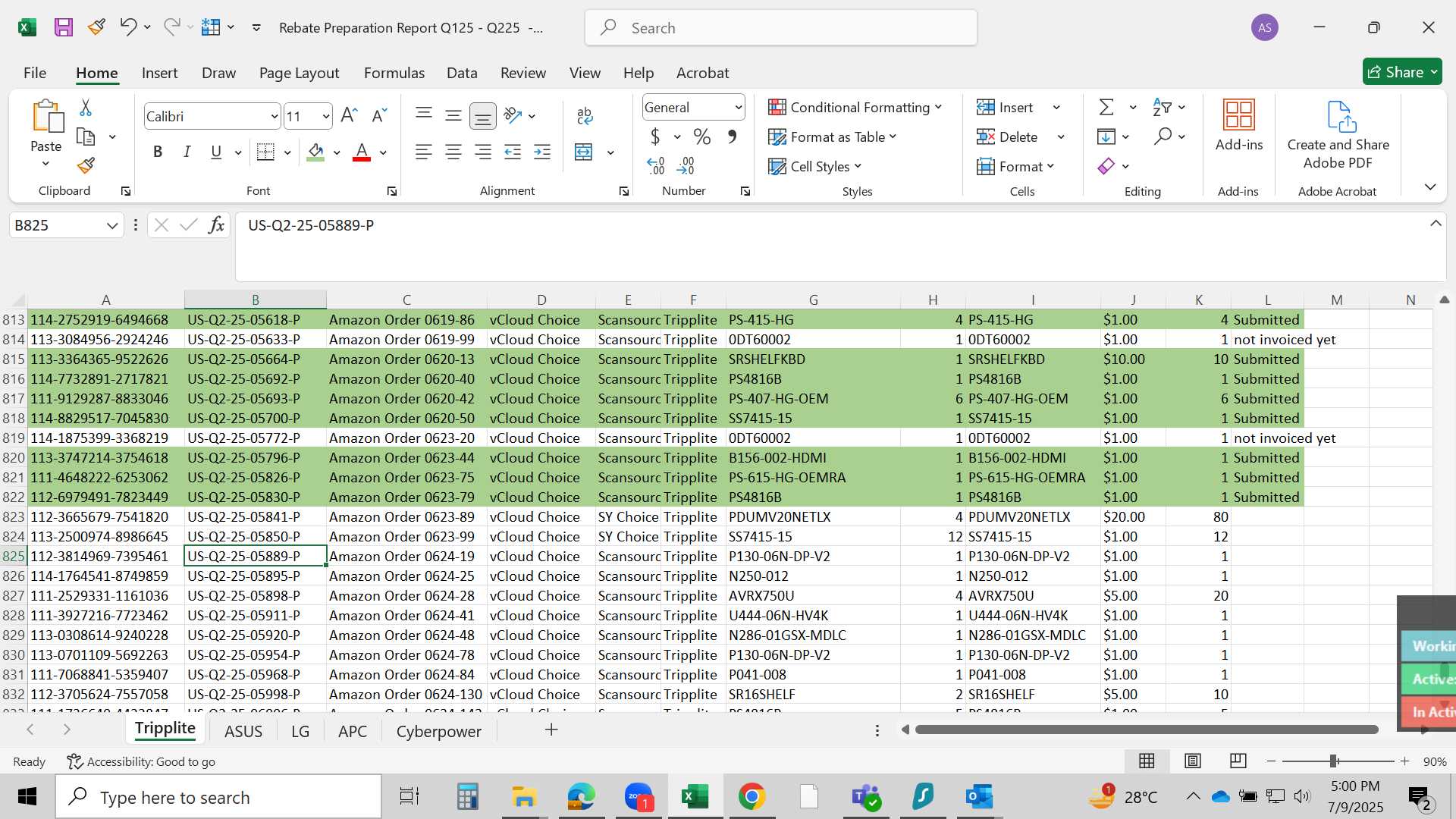Click the Wrap Text icon
The height and width of the screenshot is (819, 1456).
pyautogui.click(x=585, y=115)
